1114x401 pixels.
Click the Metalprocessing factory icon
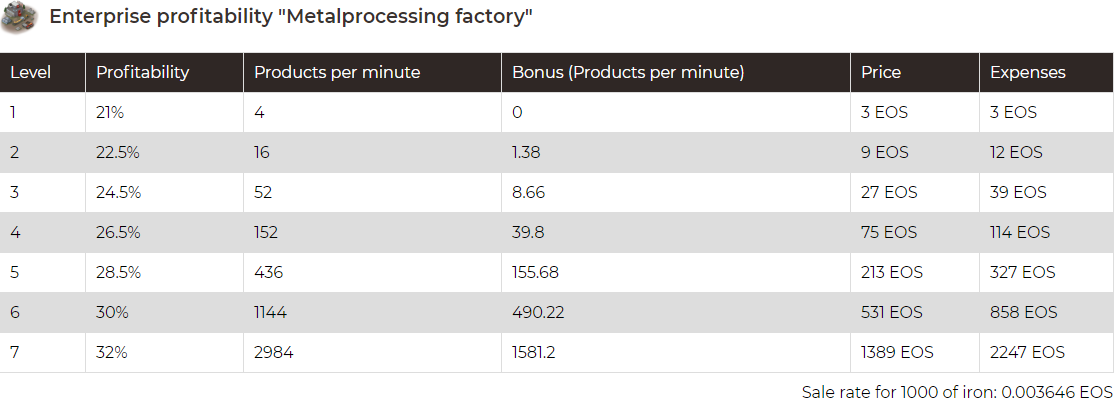click(19, 18)
